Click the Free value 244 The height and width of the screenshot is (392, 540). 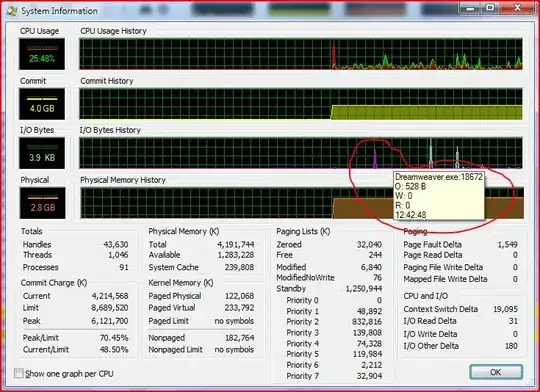375,255
